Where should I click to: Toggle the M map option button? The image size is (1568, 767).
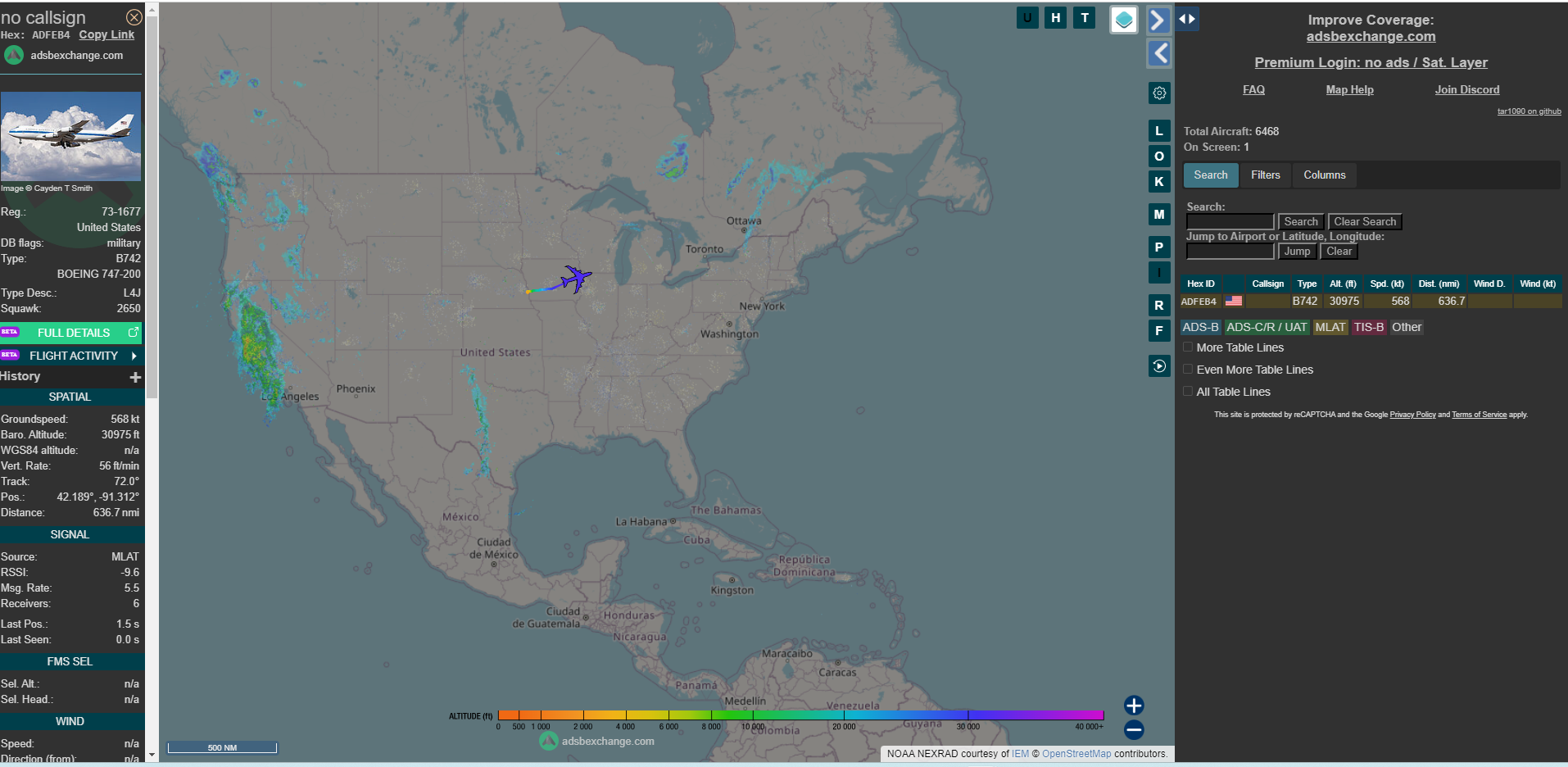coord(1159,214)
